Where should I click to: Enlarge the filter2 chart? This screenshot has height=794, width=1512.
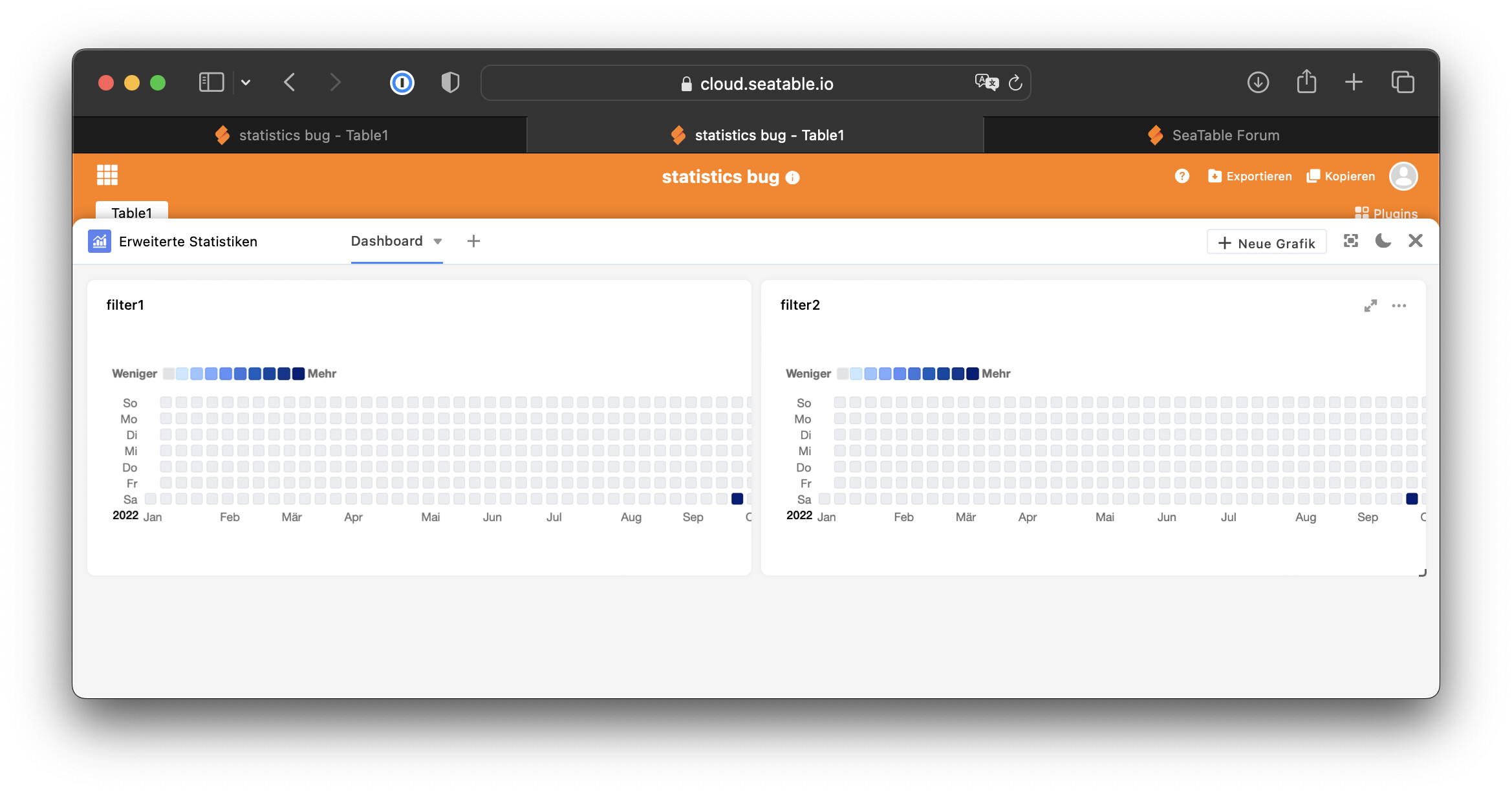pos(1370,306)
